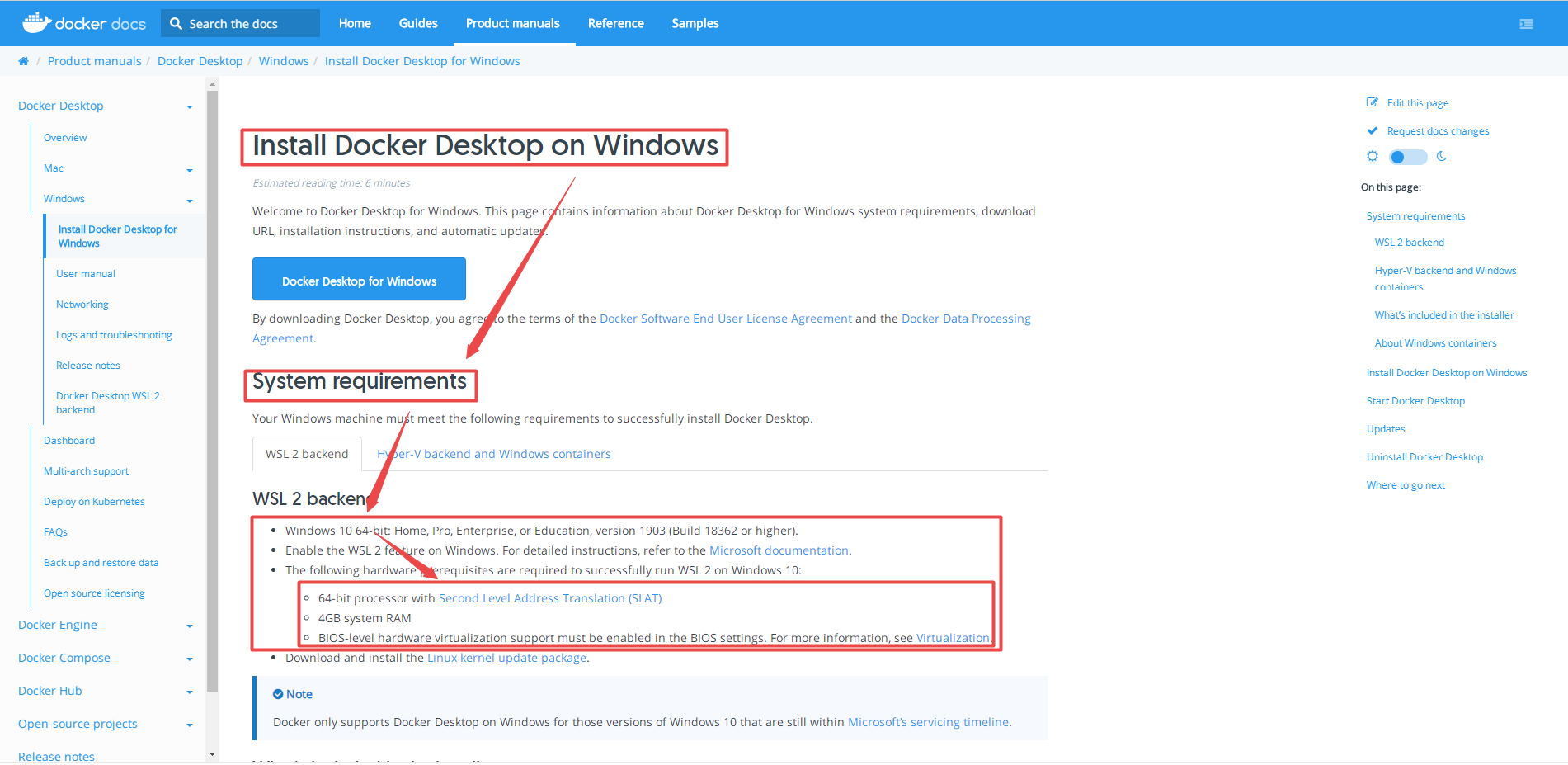
Task: Click the sun icon for light mode
Action: (1372, 156)
